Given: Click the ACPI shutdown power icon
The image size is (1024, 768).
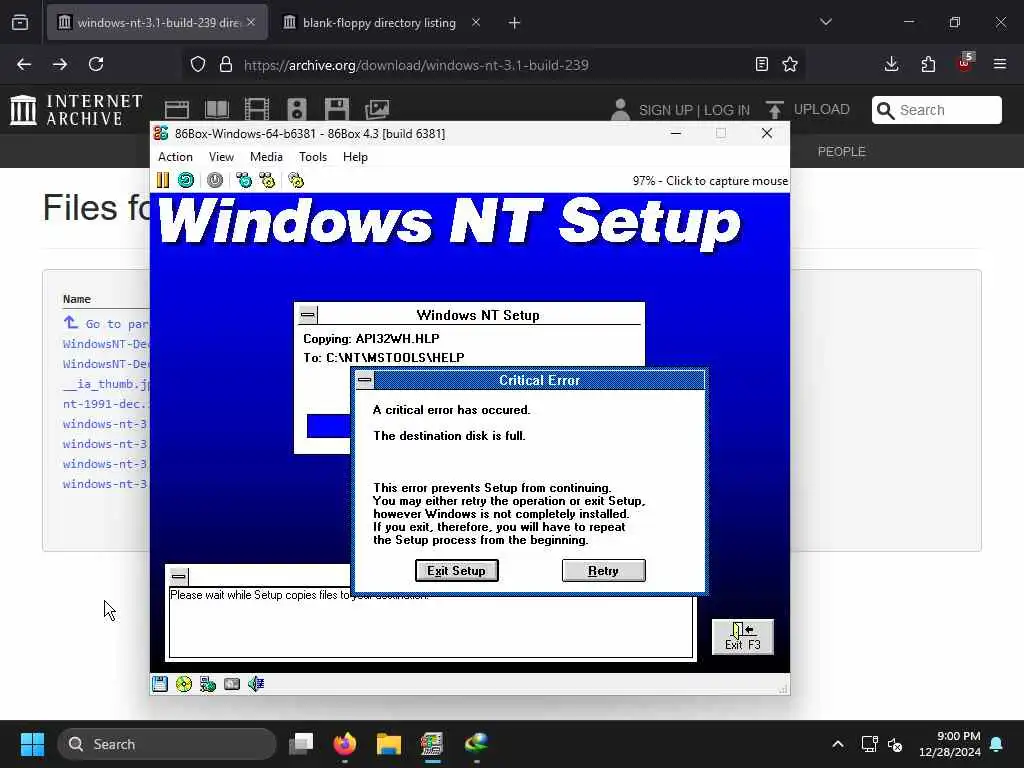Looking at the screenshot, I should tap(215, 180).
